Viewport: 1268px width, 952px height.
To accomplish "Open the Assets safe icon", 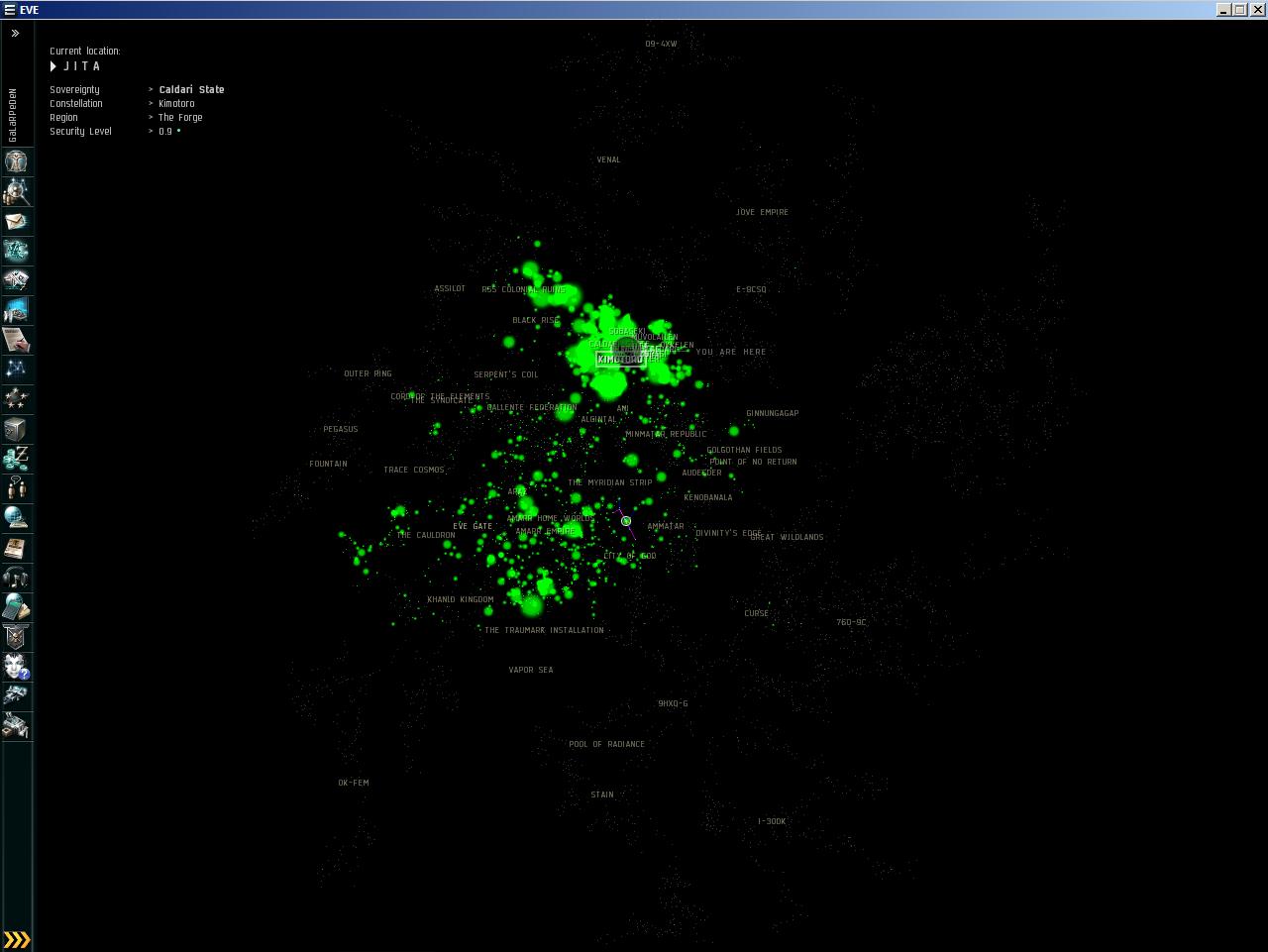I will point(16,429).
